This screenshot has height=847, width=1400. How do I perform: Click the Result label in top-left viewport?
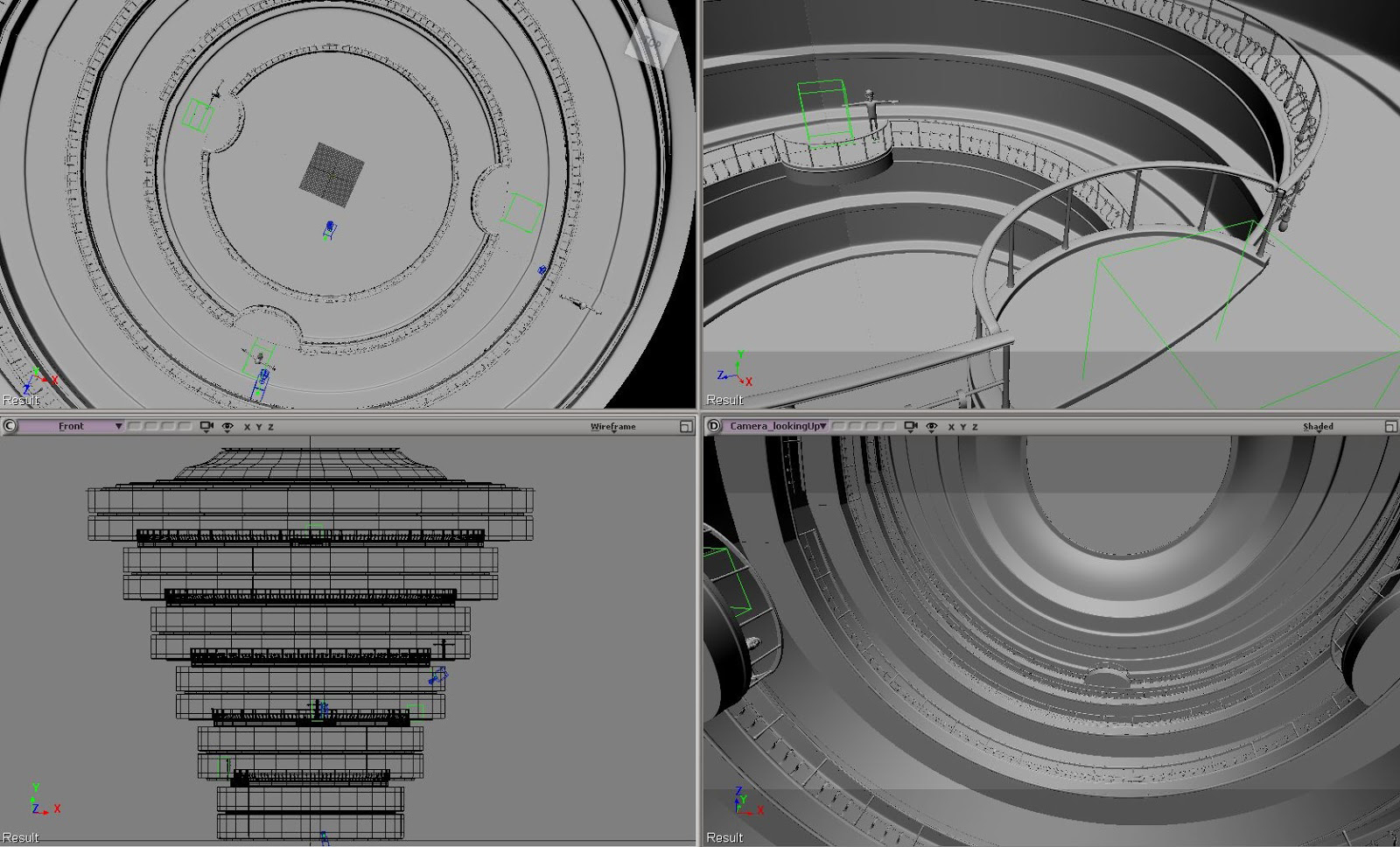point(21,400)
